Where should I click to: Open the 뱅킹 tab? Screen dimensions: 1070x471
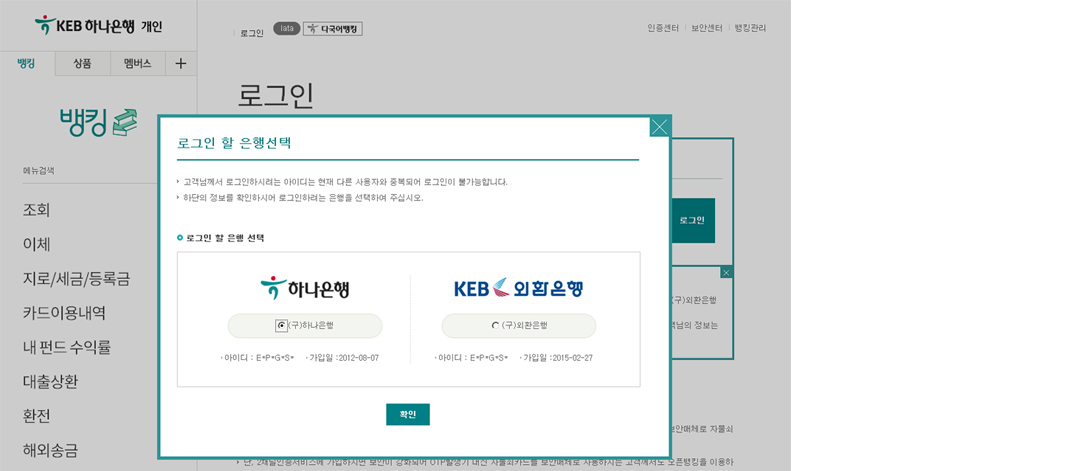click(27, 63)
